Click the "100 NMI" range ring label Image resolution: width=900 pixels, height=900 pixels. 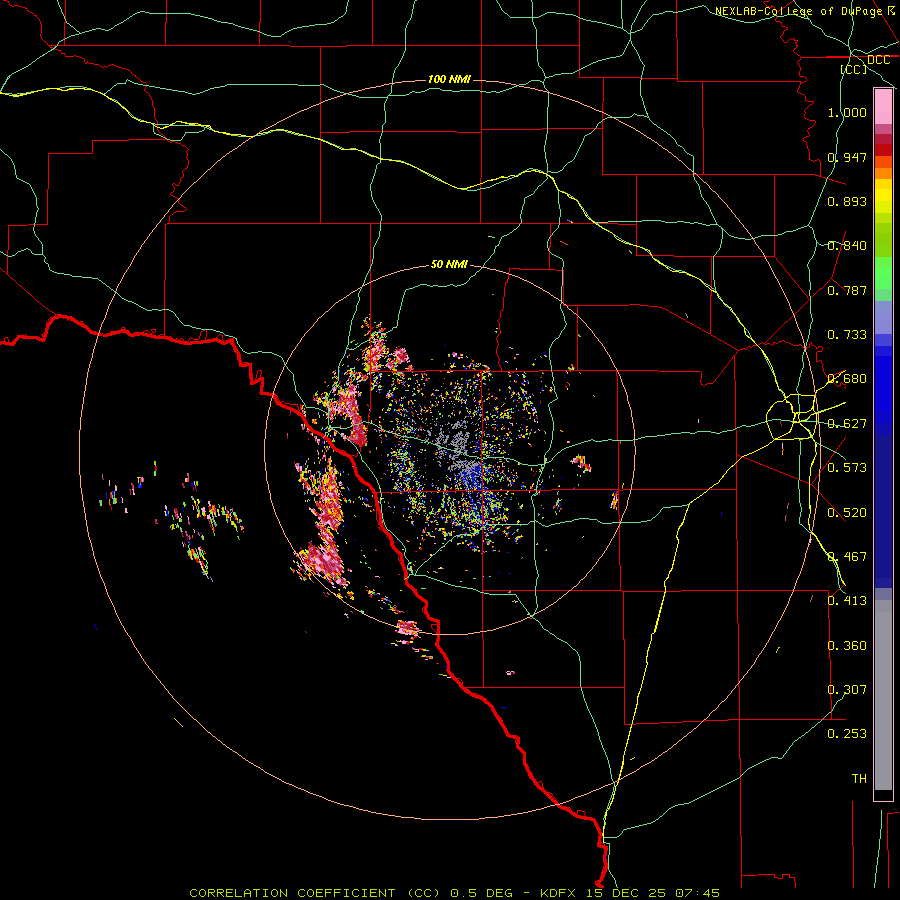(x=449, y=79)
